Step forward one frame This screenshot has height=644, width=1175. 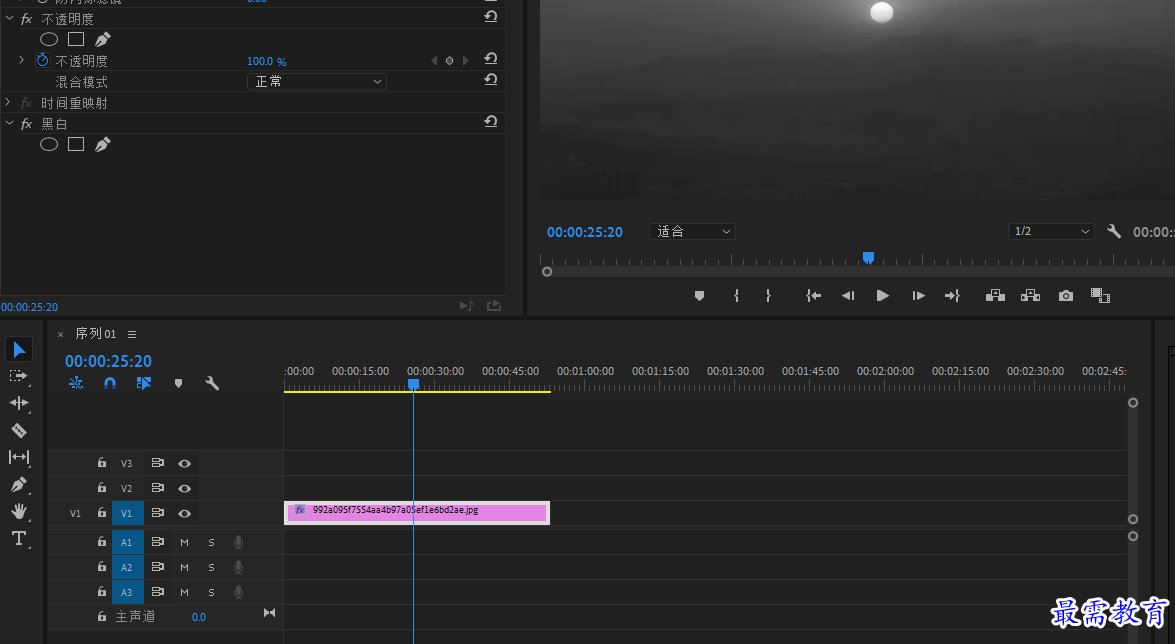coord(918,296)
